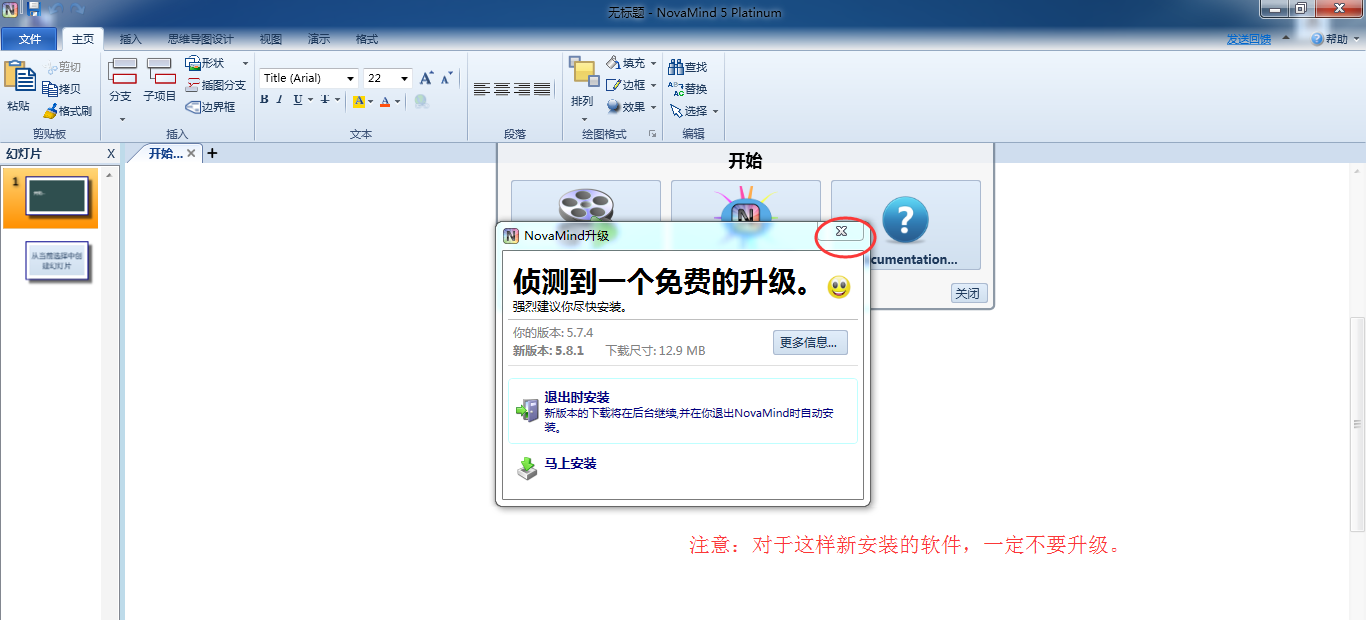Close the 开始... document tab
1366x620 pixels.
pyautogui.click(x=191, y=153)
